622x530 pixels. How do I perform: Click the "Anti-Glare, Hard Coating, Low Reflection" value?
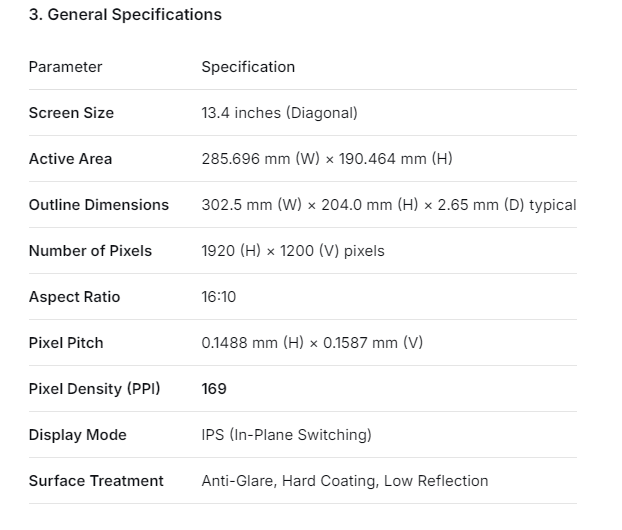(x=345, y=481)
